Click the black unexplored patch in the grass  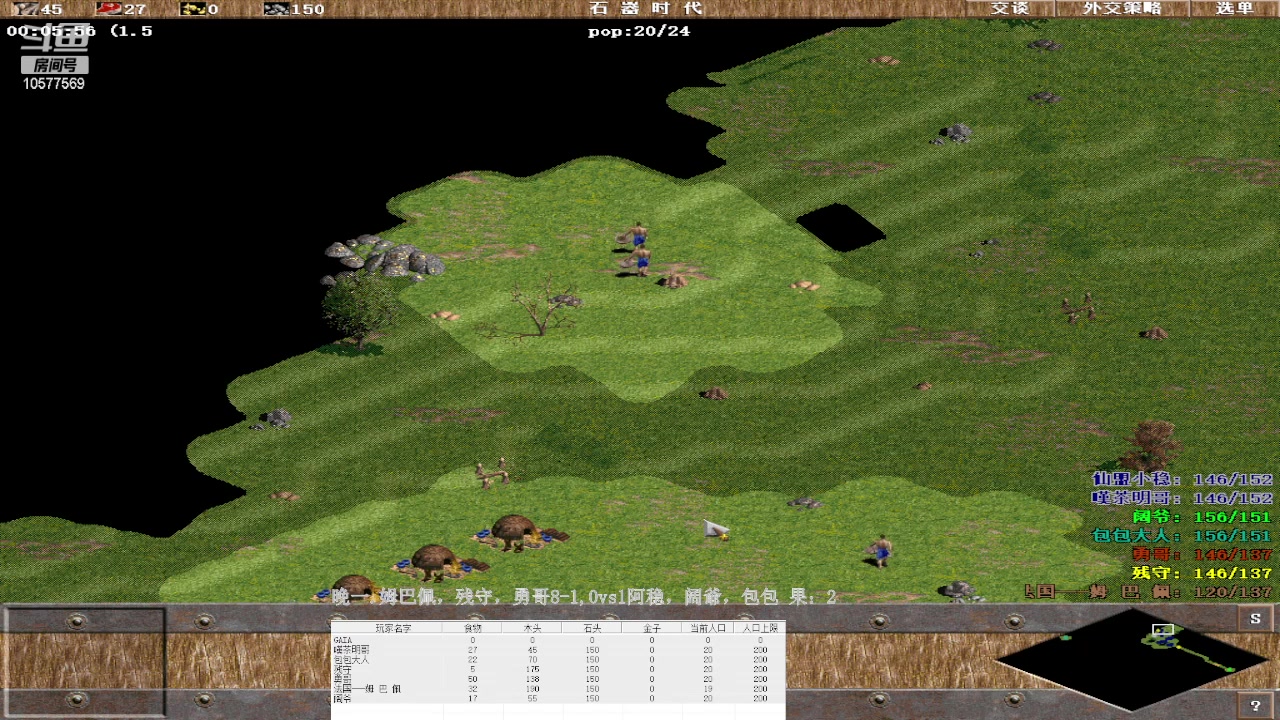(841, 227)
